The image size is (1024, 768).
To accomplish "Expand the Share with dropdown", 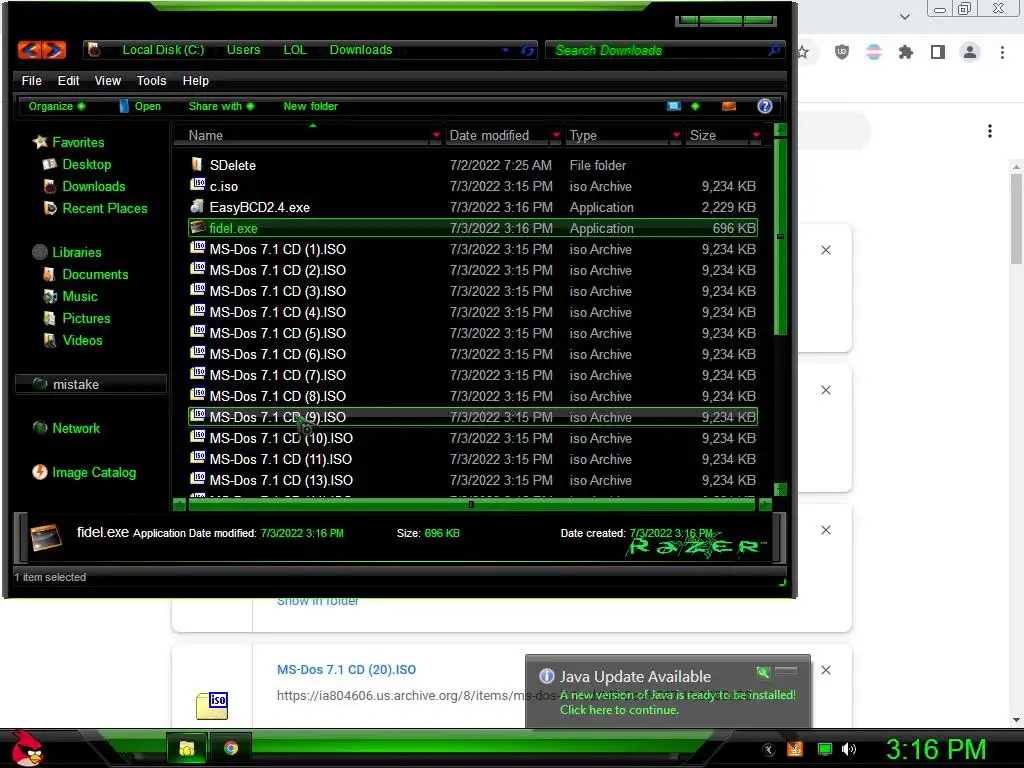I will tap(221, 106).
